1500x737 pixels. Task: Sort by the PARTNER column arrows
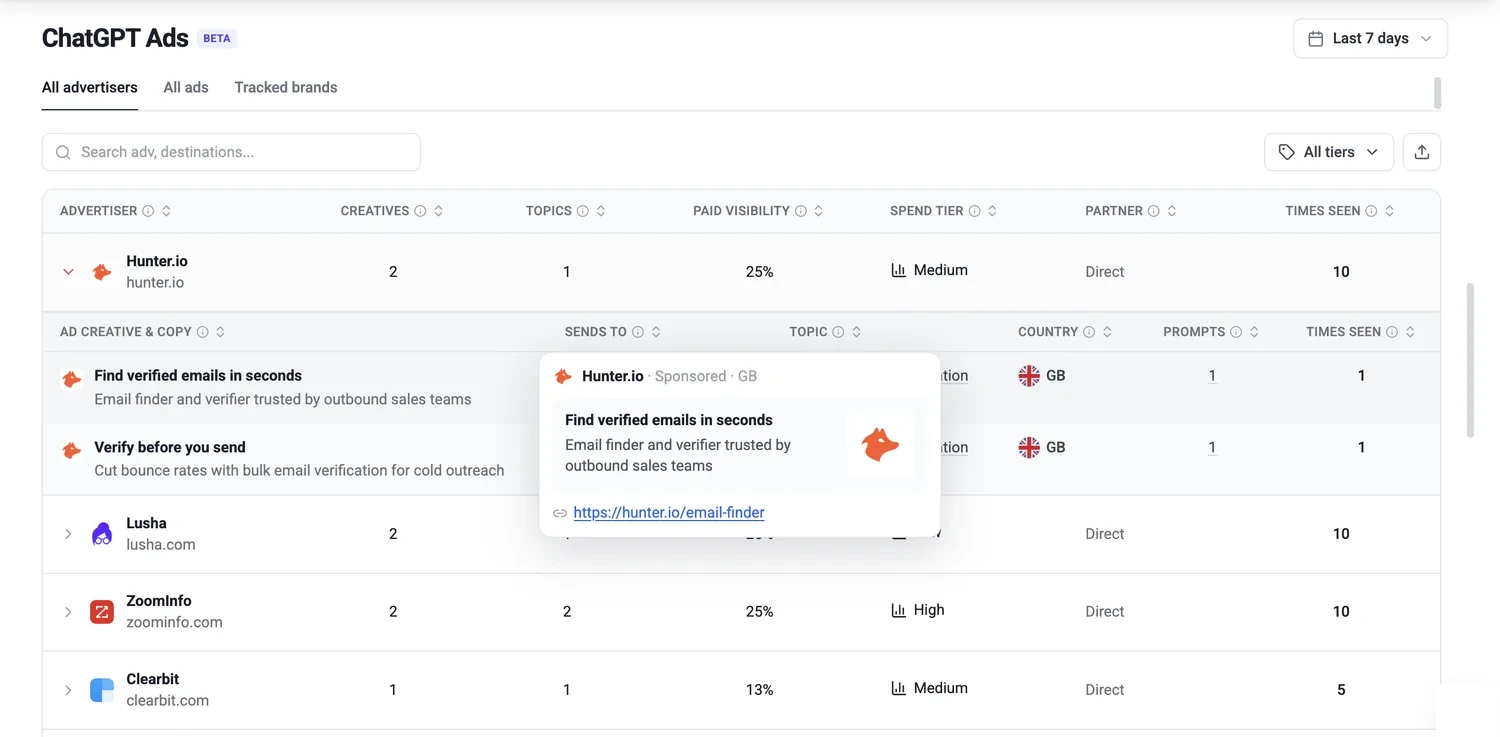point(1171,211)
